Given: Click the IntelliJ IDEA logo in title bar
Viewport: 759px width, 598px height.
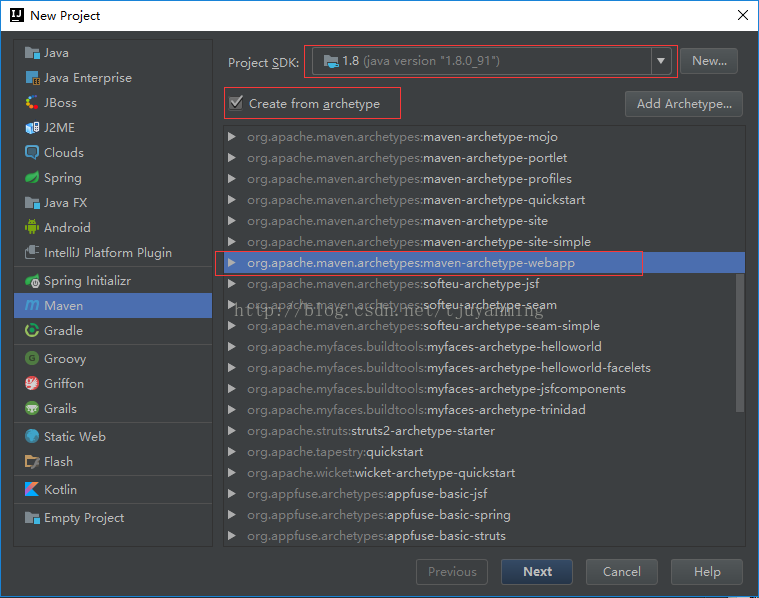Looking at the screenshot, I should [17, 15].
